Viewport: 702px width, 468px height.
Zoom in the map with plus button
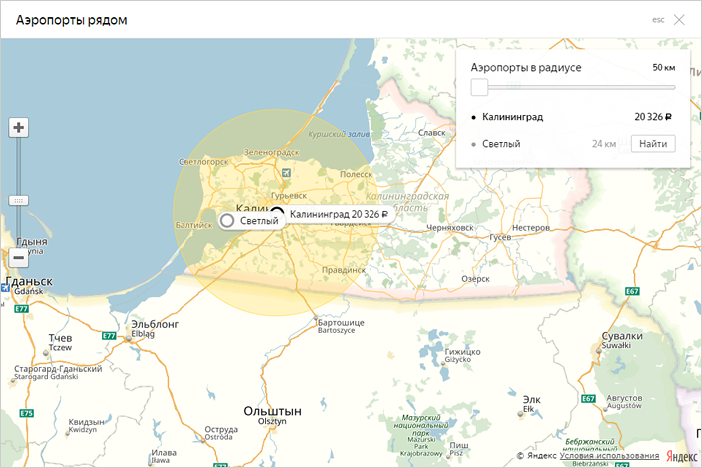click(x=18, y=128)
